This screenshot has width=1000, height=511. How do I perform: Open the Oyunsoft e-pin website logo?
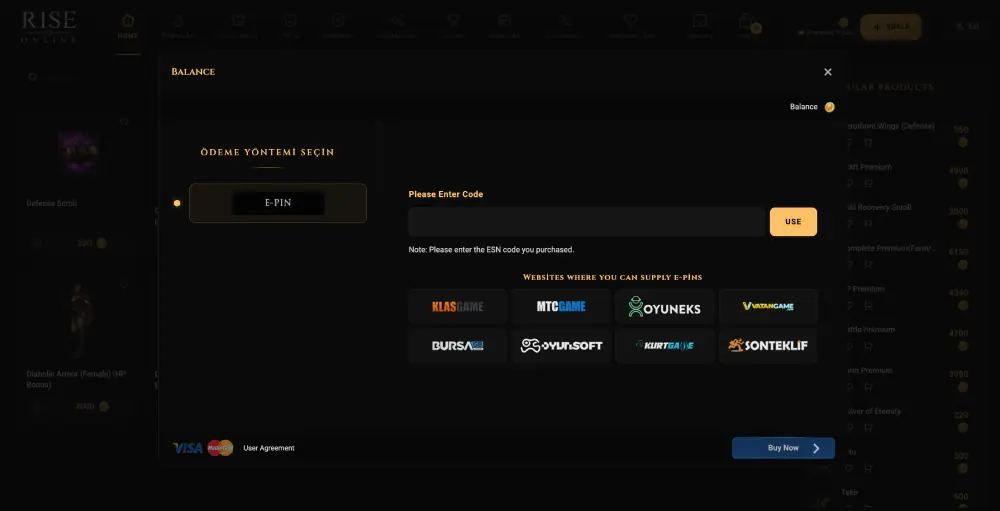[561, 346]
